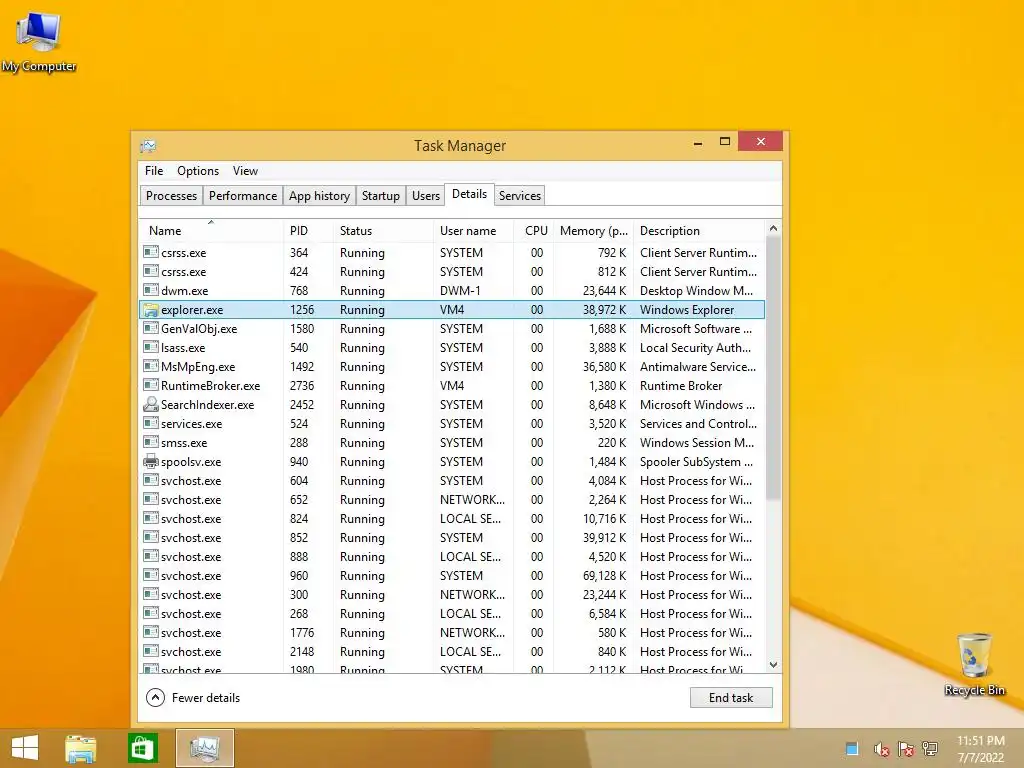Switch to the Performance tab
This screenshot has width=1024, height=768.
tap(243, 196)
